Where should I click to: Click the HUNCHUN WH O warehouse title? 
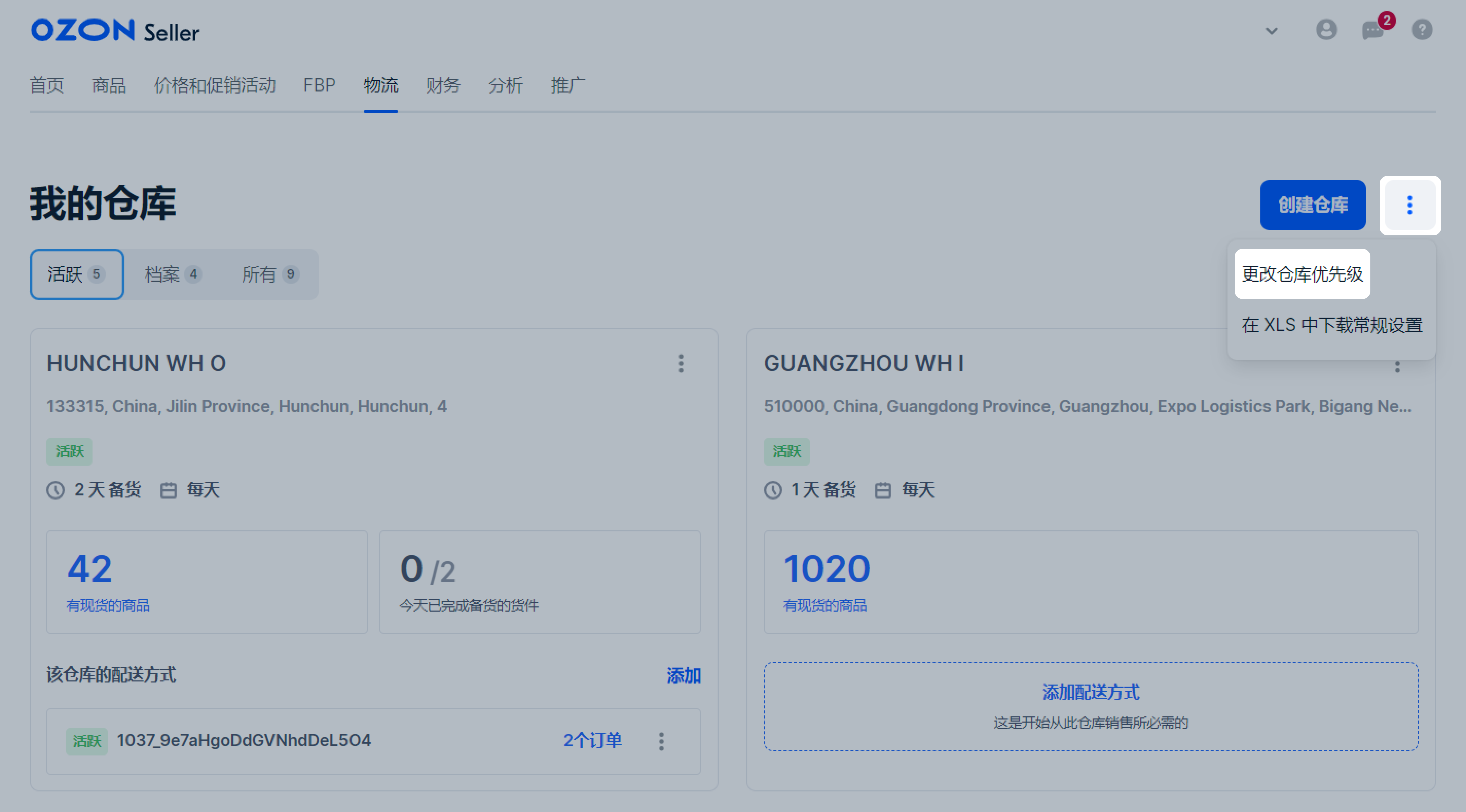point(136,363)
